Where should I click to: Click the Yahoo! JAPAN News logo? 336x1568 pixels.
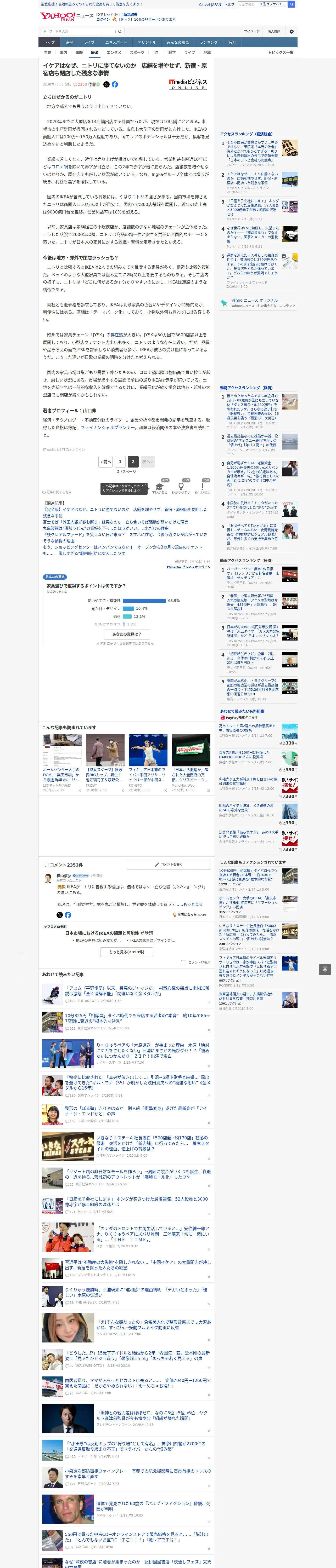point(66,16)
